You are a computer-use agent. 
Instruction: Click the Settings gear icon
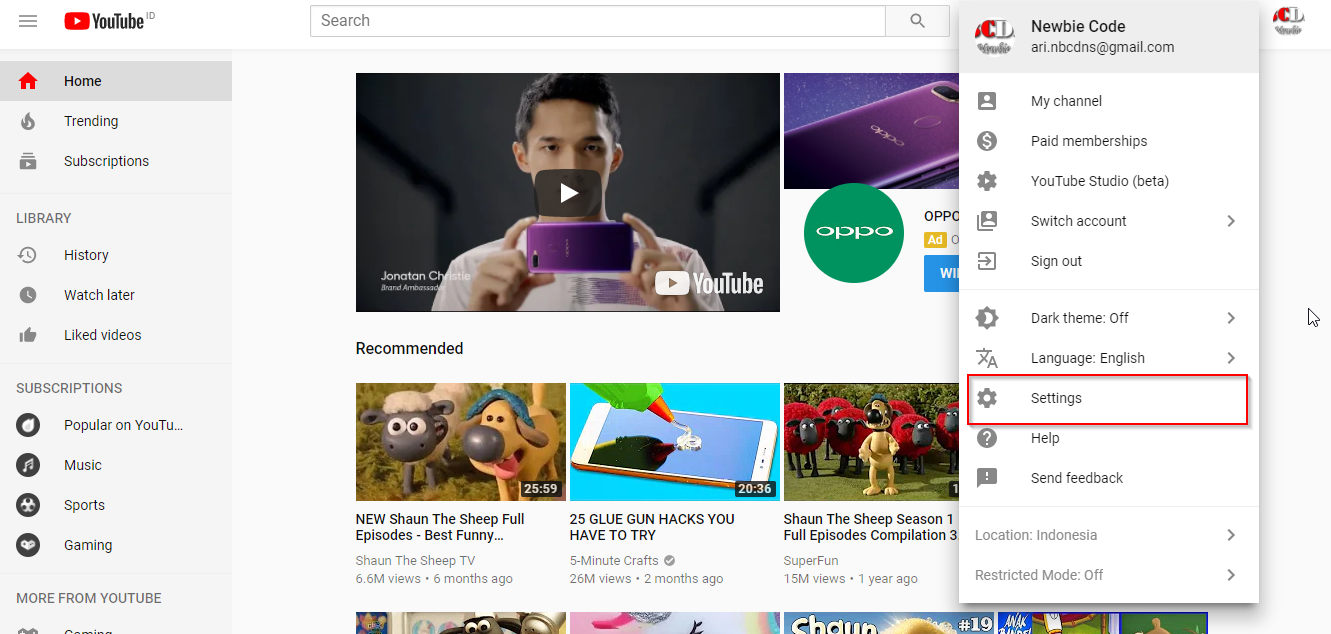pyautogui.click(x=987, y=398)
